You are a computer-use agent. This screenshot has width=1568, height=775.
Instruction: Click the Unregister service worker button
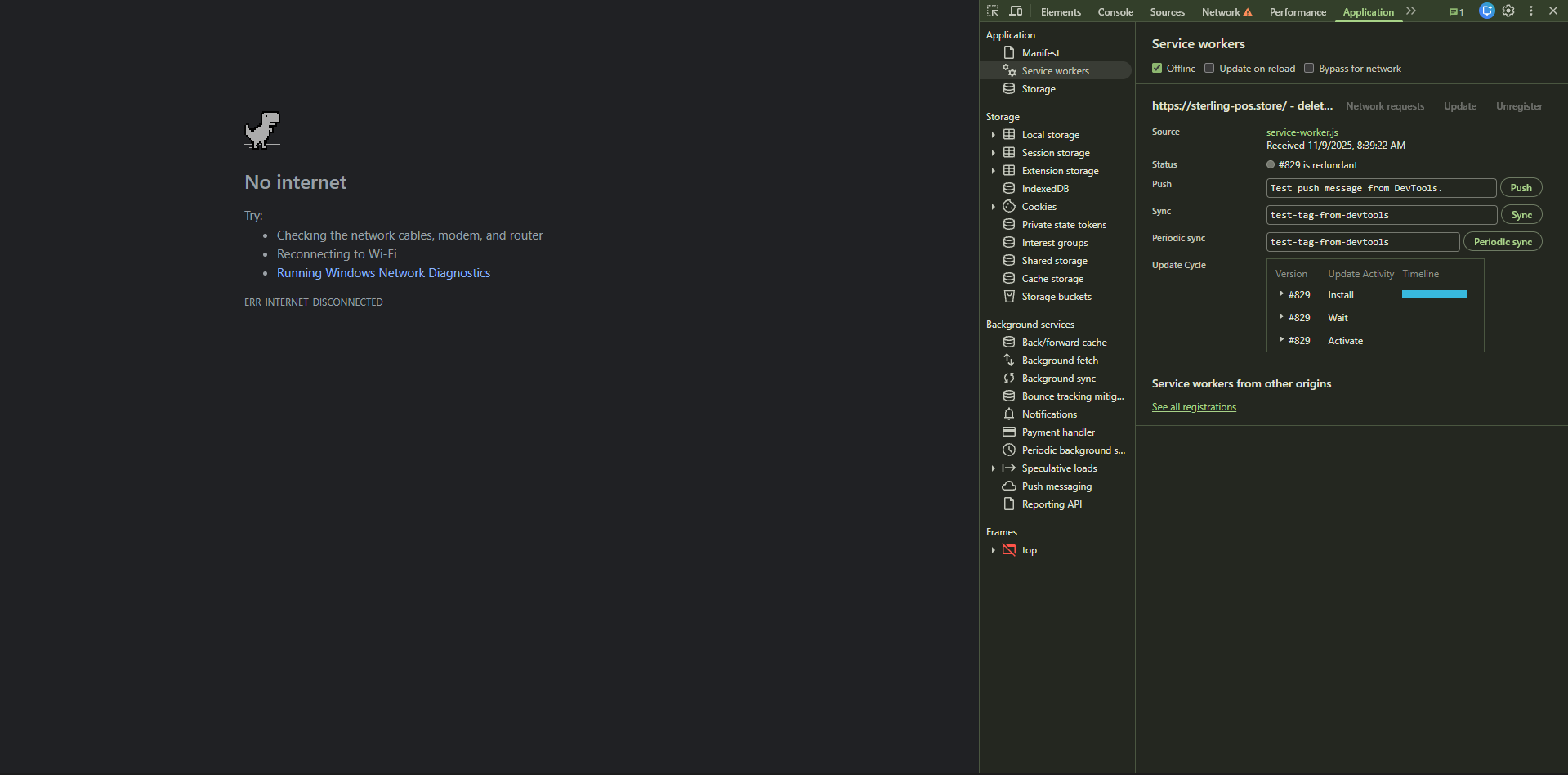click(x=1519, y=106)
